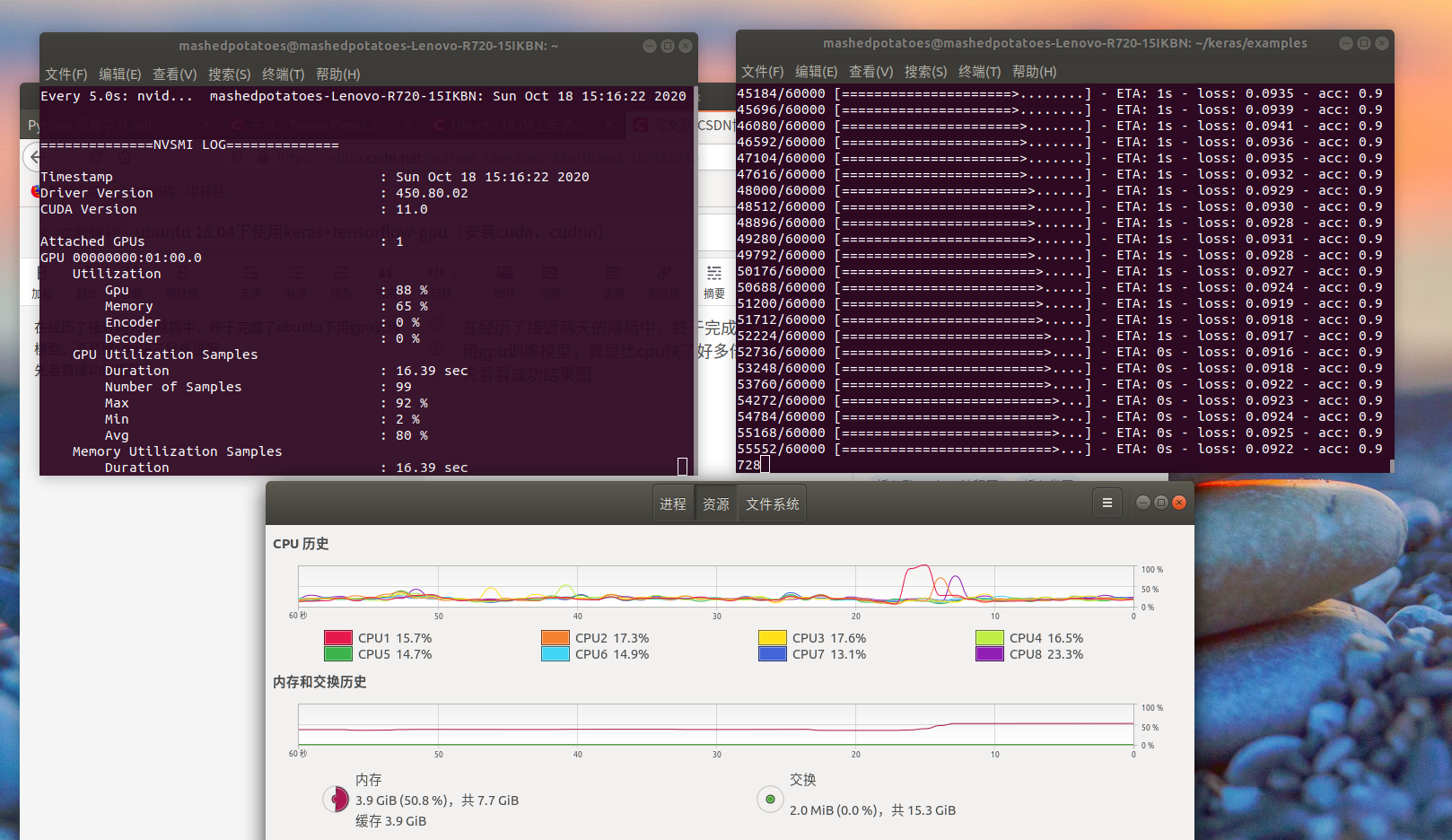
Task: Click the cursor block in keras terminal
Action: coord(765,465)
